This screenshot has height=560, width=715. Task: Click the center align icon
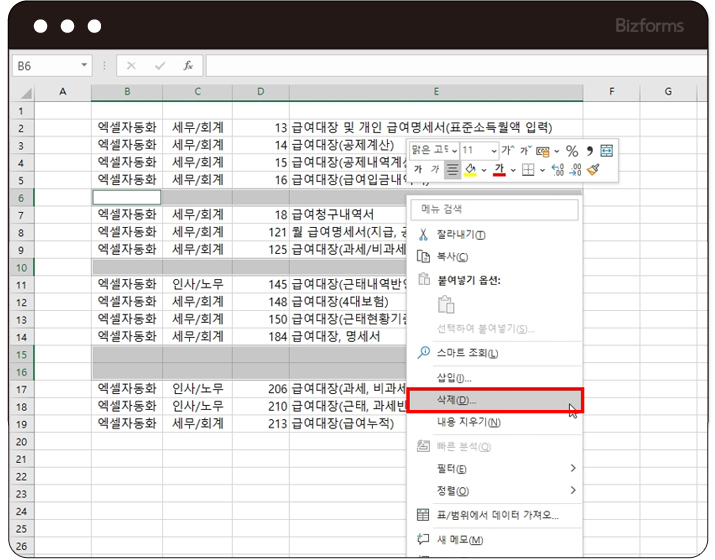453,170
